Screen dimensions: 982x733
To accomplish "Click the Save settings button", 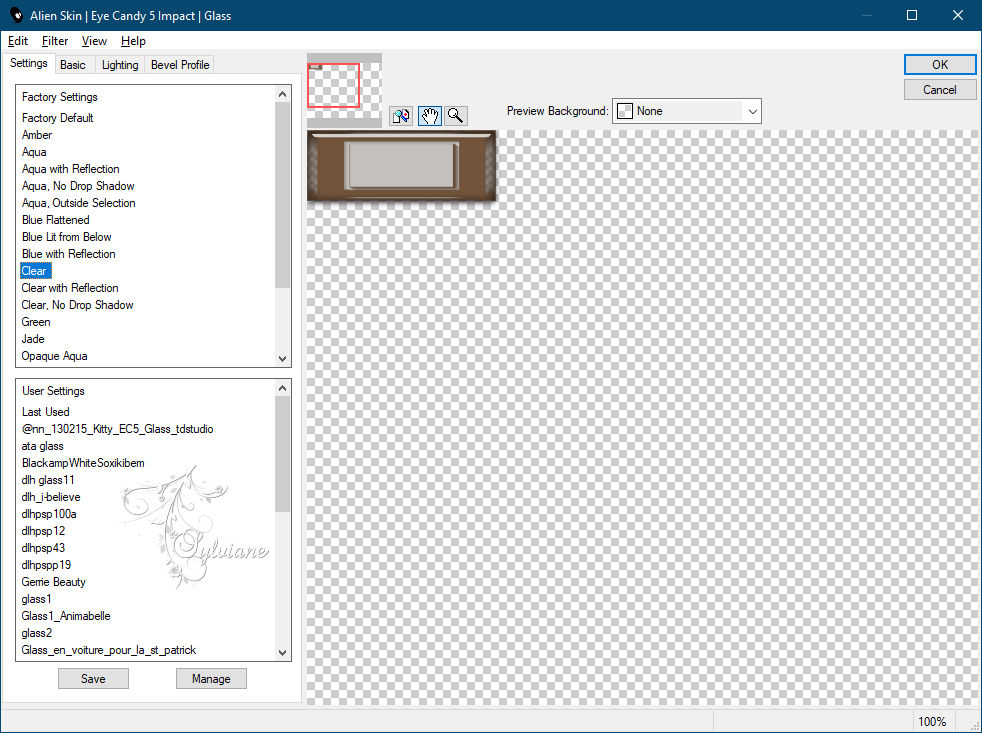I will (x=93, y=678).
